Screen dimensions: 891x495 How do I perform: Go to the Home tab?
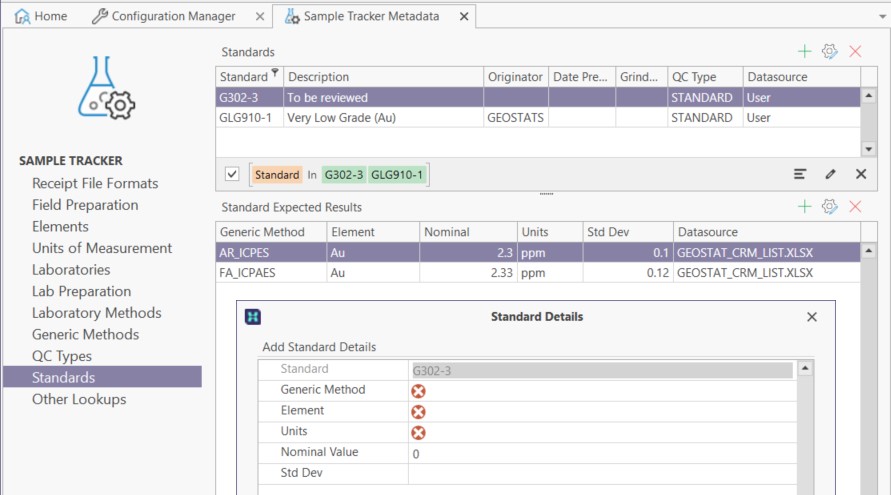[41, 16]
